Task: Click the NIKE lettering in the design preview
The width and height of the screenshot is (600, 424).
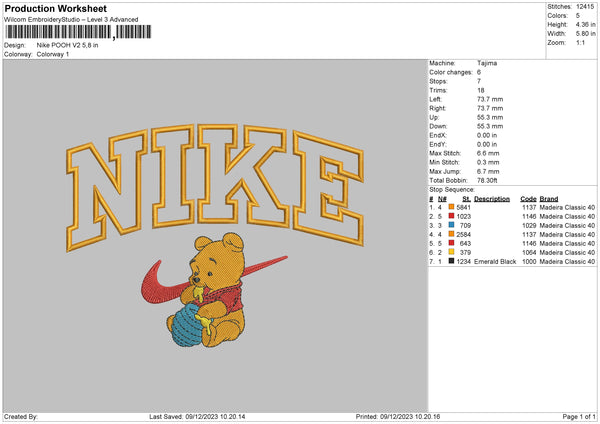Action: [x=215, y=187]
